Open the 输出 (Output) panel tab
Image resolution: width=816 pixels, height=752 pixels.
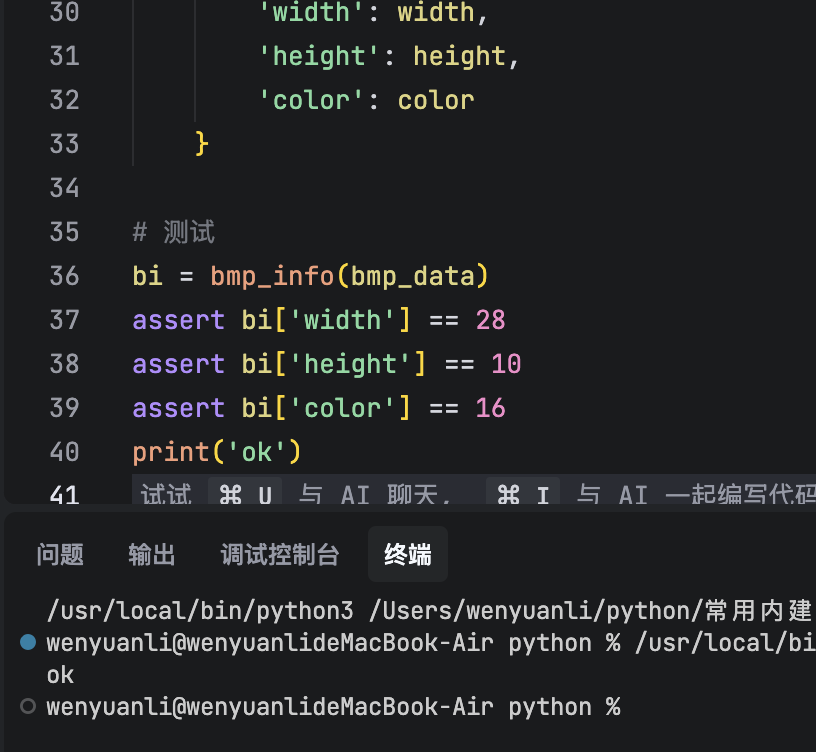coord(151,554)
